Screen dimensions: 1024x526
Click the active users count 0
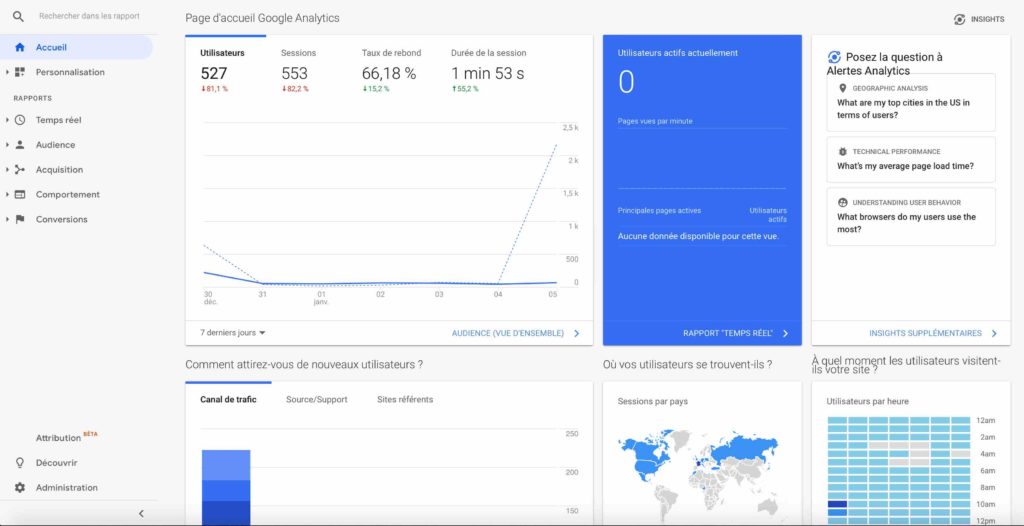tap(626, 82)
